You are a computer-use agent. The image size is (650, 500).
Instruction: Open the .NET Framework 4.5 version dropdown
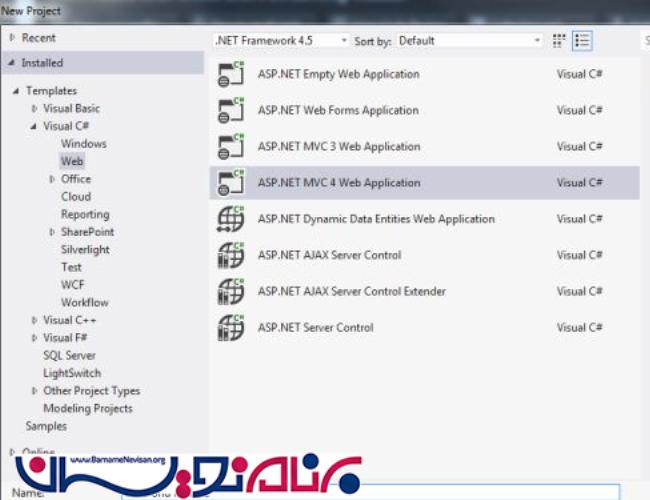point(281,41)
